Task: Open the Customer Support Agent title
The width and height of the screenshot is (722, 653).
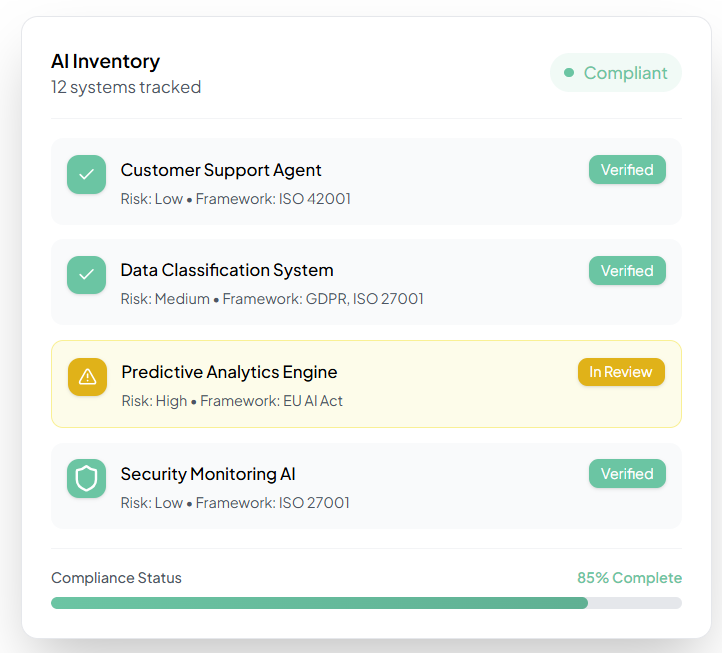Action: click(221, 170)
